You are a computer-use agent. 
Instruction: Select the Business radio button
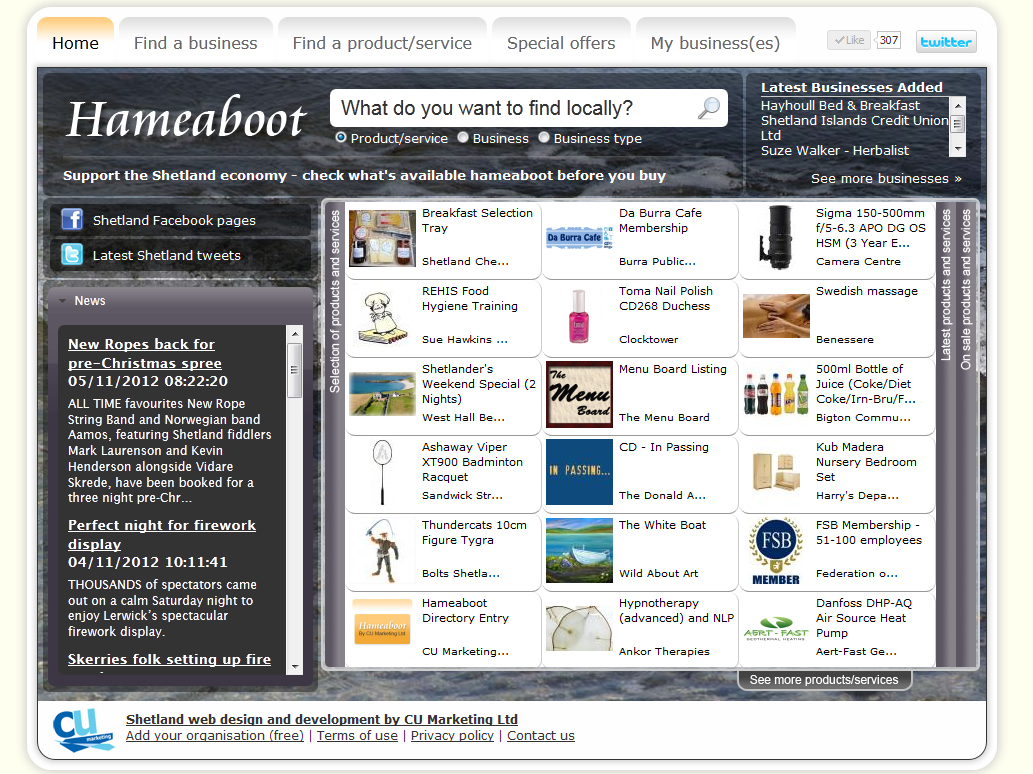coord(463,138)
